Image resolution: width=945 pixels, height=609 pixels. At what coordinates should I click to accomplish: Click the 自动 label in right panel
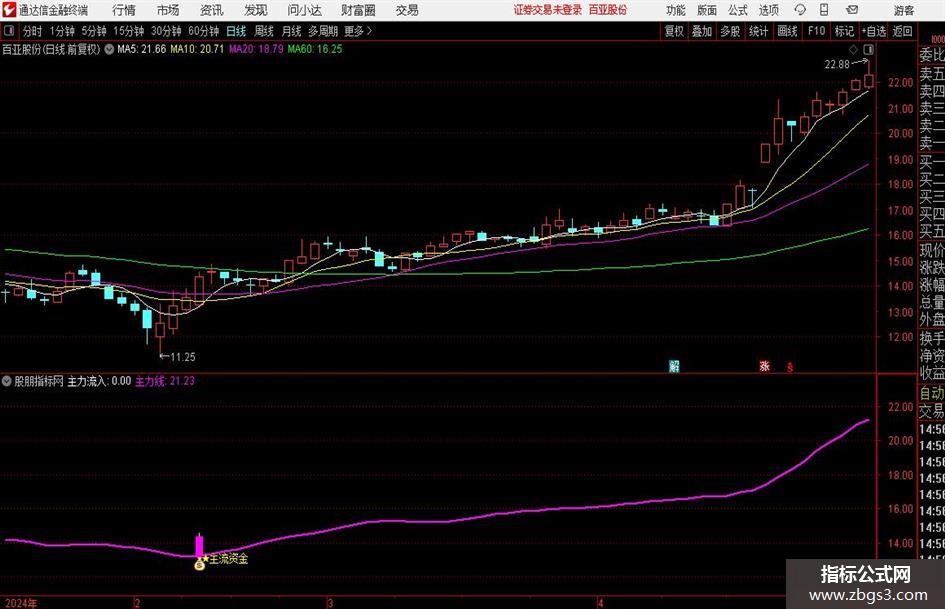(932, 393)
